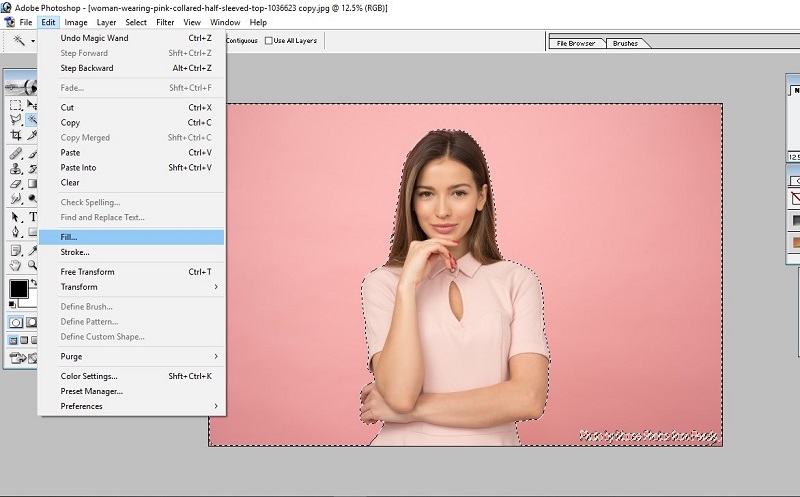Image resolution: width=800 pixels, height=497 pixels.
Task: Open the Help menu
Action: coord(258,22)
